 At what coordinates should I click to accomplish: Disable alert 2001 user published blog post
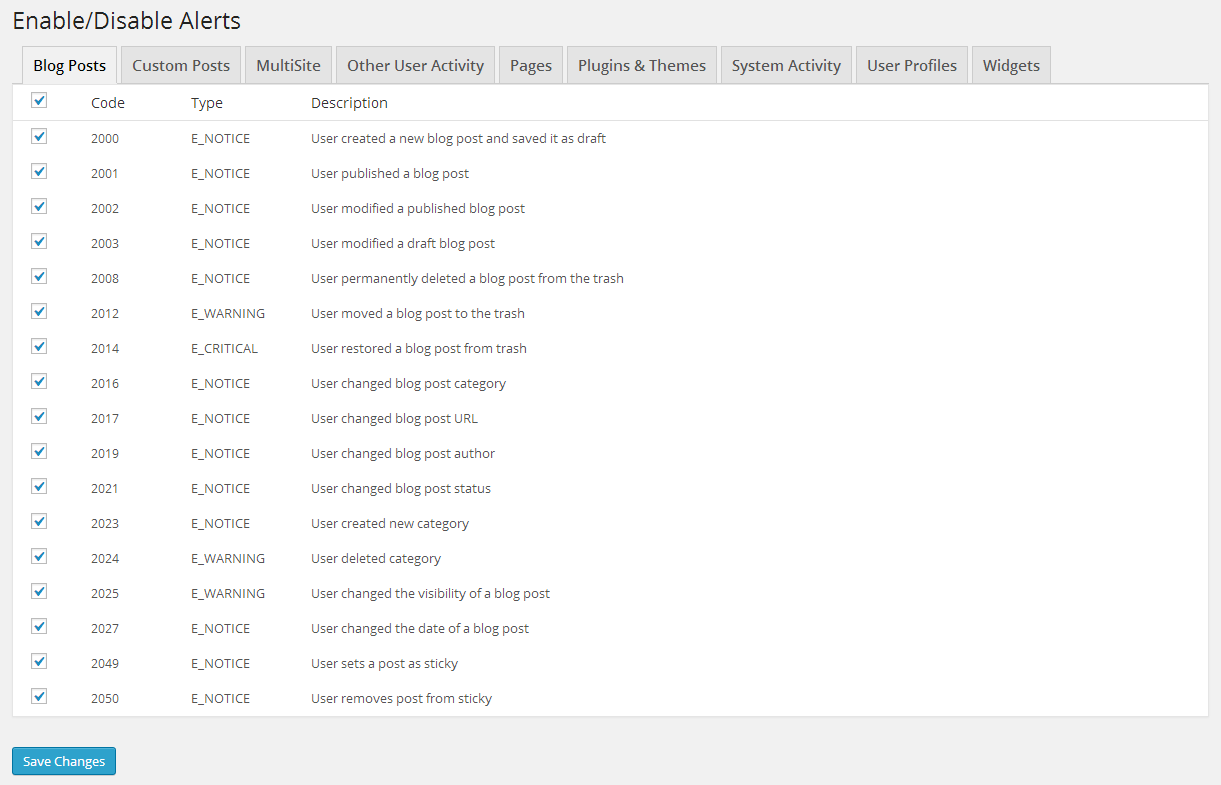tap(39, 171)
